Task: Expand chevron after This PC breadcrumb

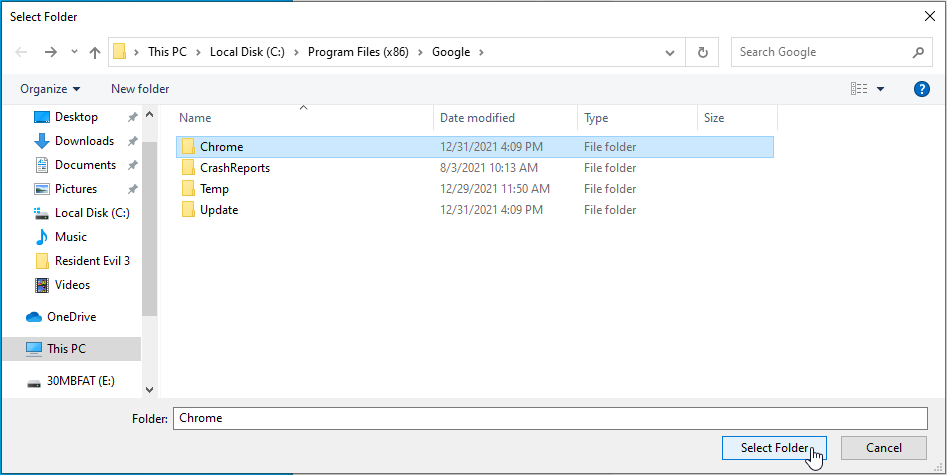Action: pos(199,52)
